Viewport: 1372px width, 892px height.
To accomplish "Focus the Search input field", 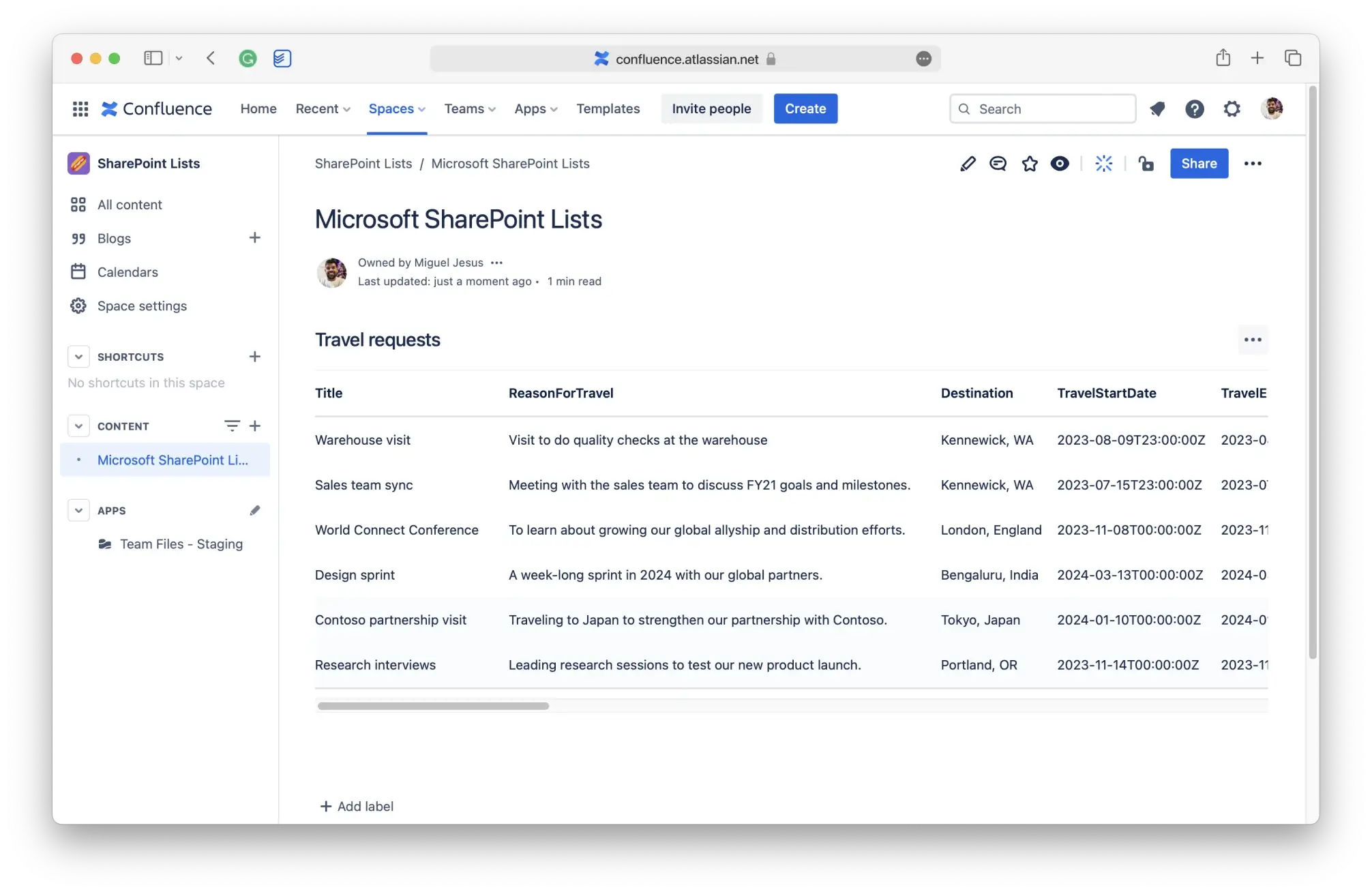I will click(1043, 109).
